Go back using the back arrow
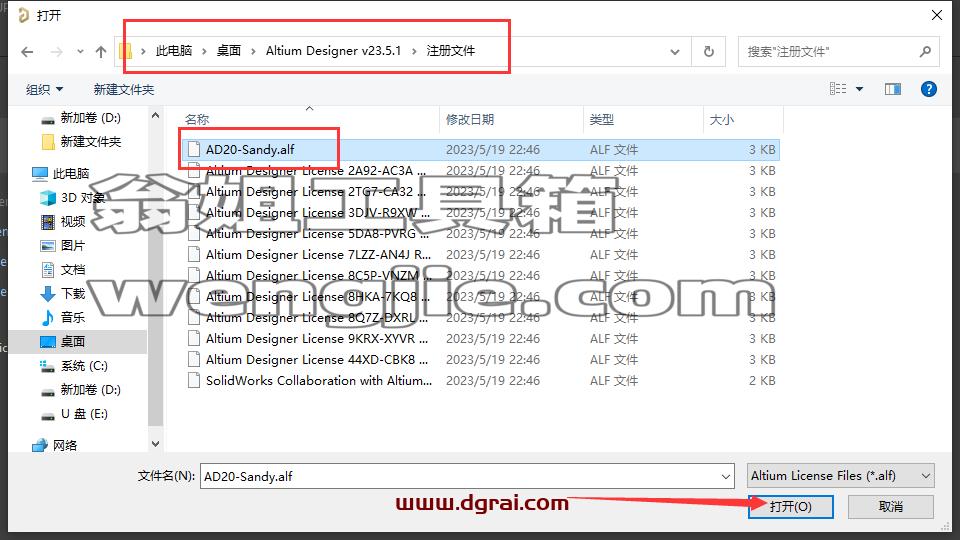 click(27, 52)
